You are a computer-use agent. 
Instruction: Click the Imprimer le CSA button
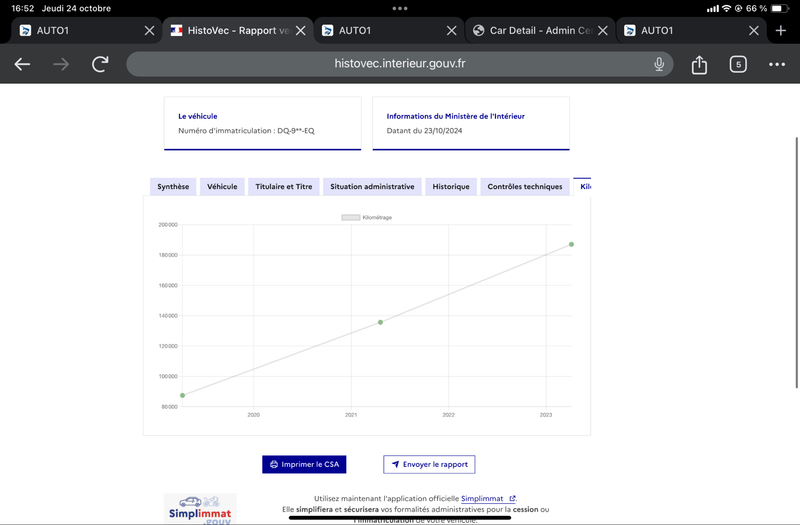[x=304, y=464]
